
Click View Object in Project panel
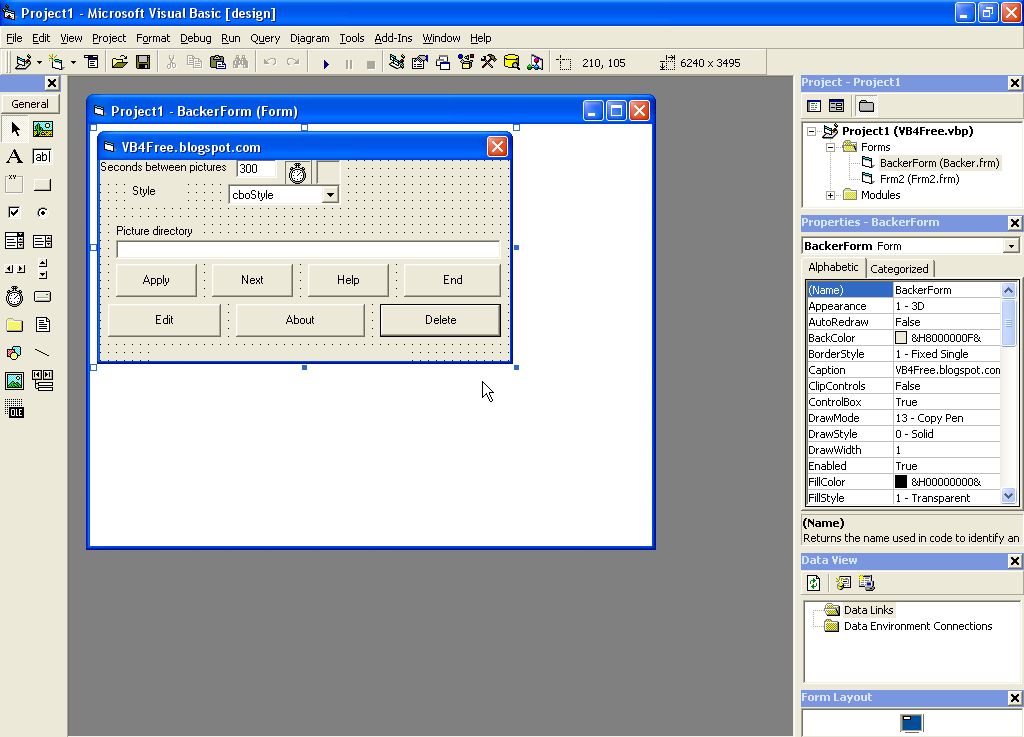tap(837, 106)
